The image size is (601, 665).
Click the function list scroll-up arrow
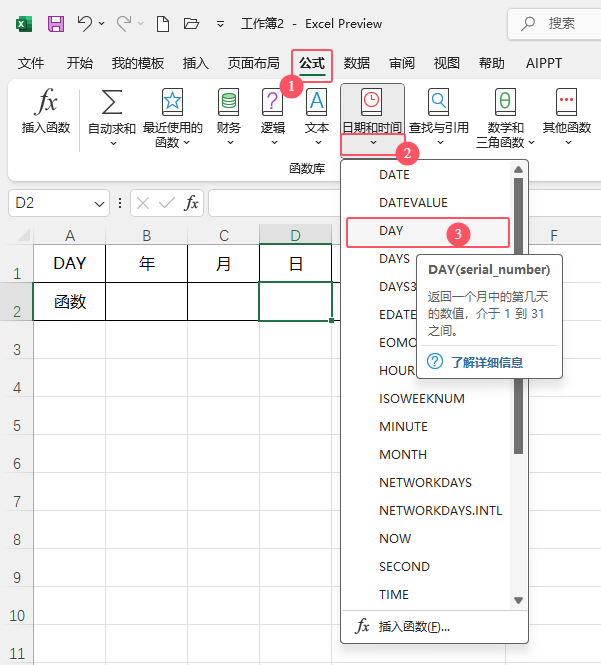point(518,170)
